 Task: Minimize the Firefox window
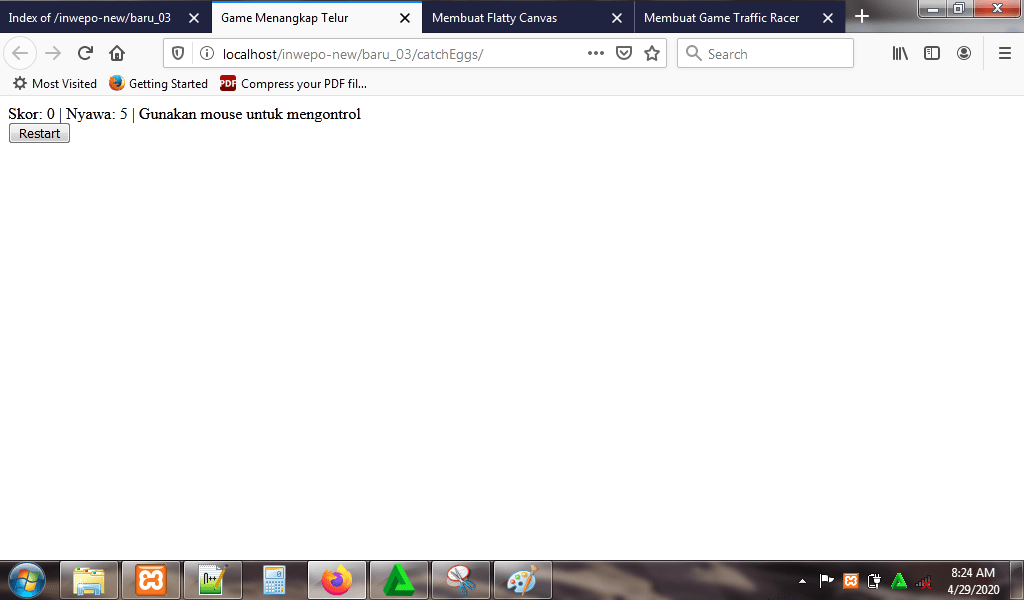click(x=933, y=9)
